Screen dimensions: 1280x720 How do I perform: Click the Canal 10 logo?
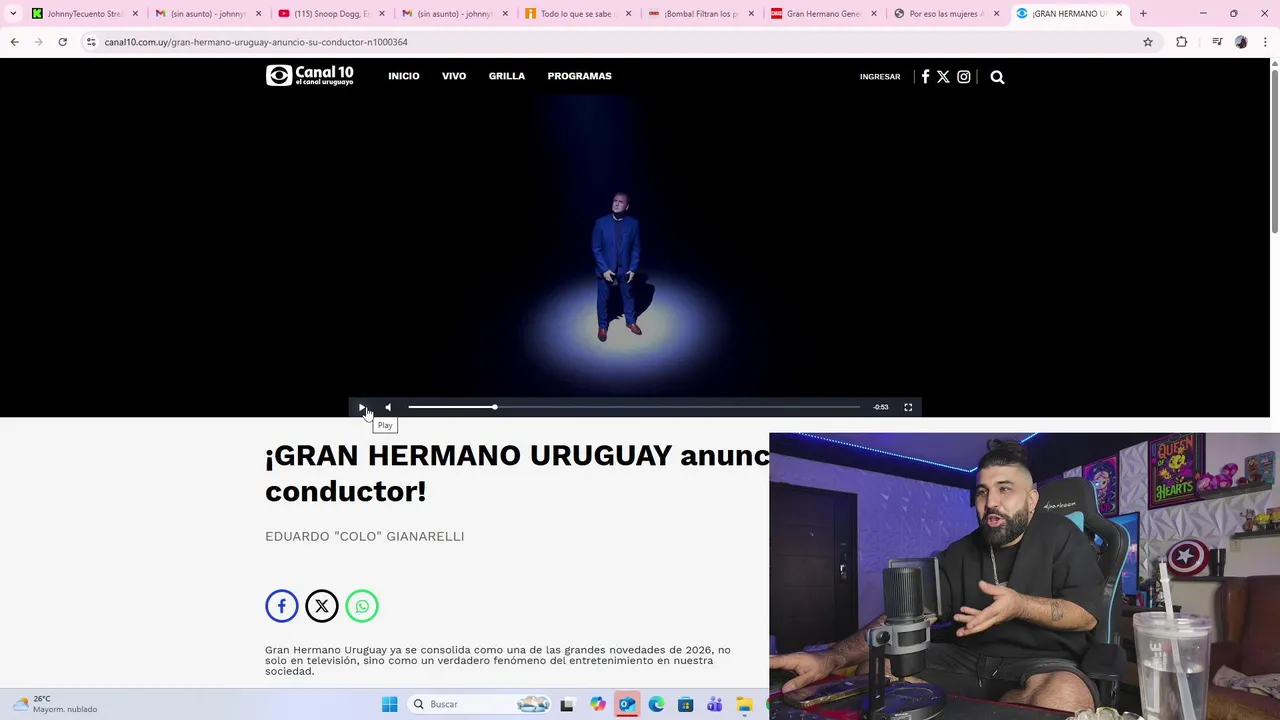tap(310, 76)
